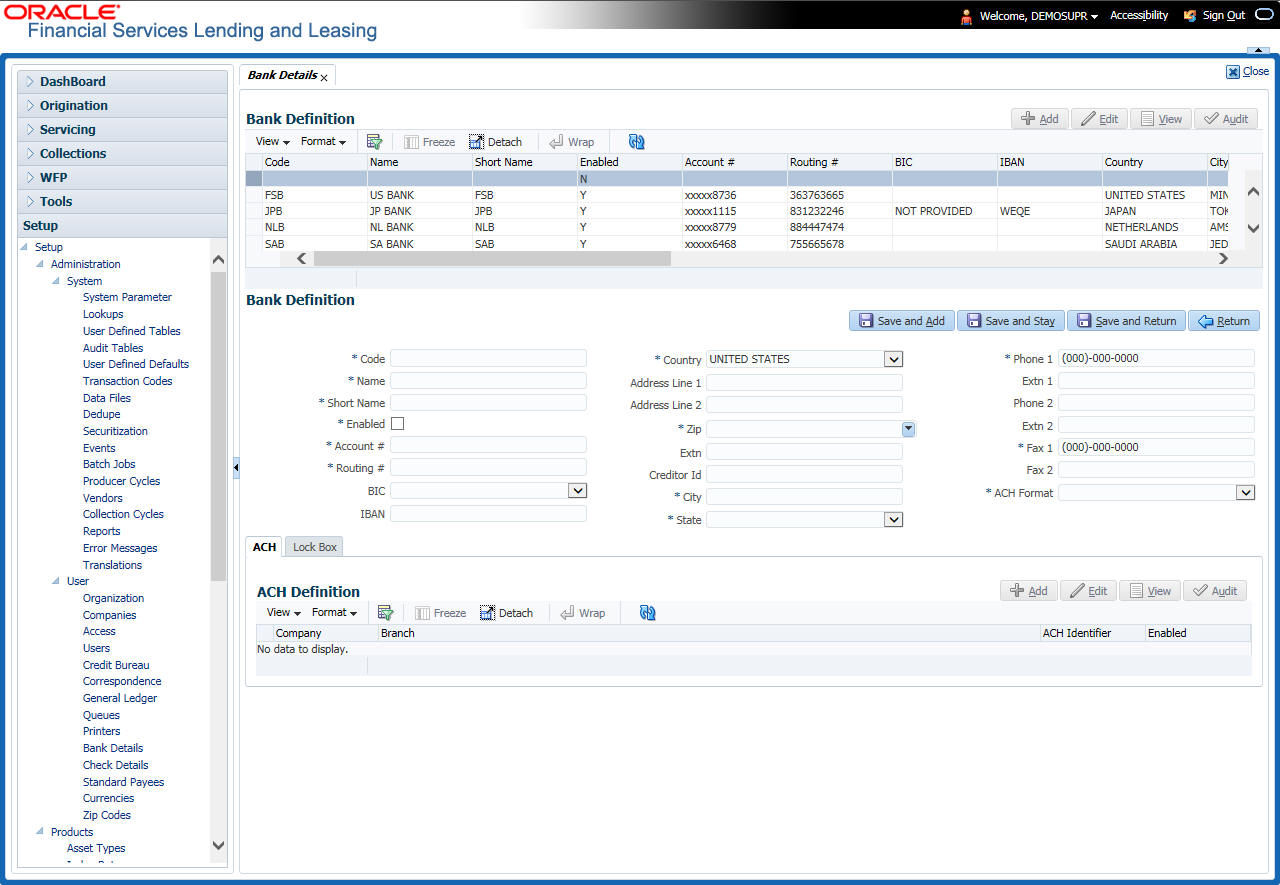Click the Close link at top right
The width and height of the screenshot is (1280, 885).
coord(1248,71)
